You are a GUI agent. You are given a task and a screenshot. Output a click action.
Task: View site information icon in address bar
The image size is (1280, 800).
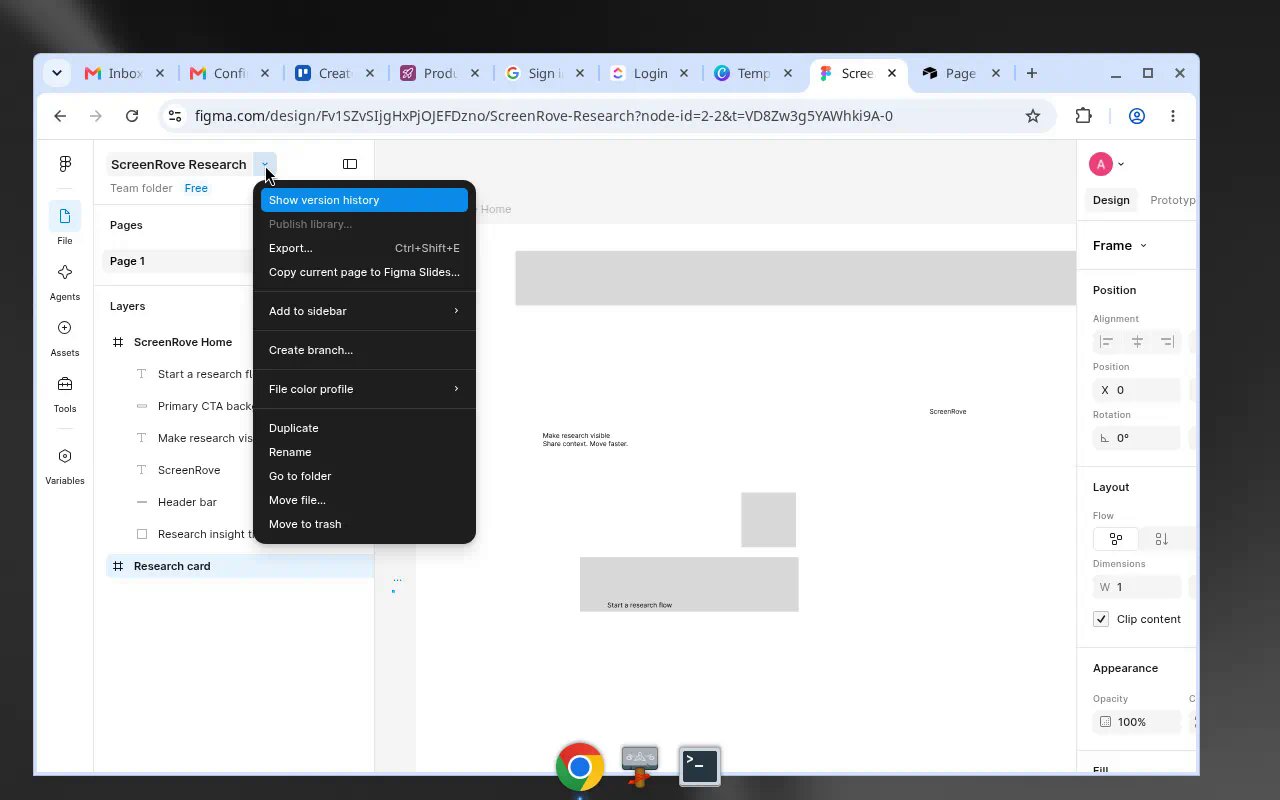(175, 116)
